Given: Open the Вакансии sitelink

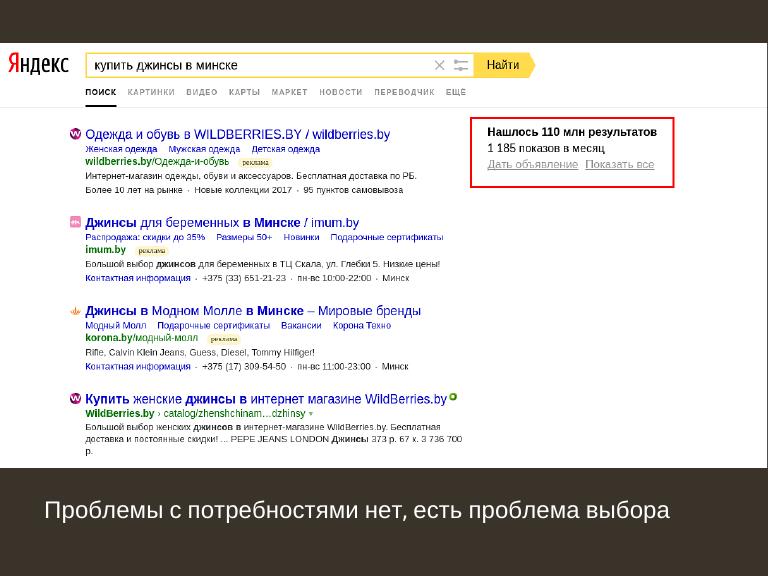Looking at the screenshot, I should click(301, 325).
